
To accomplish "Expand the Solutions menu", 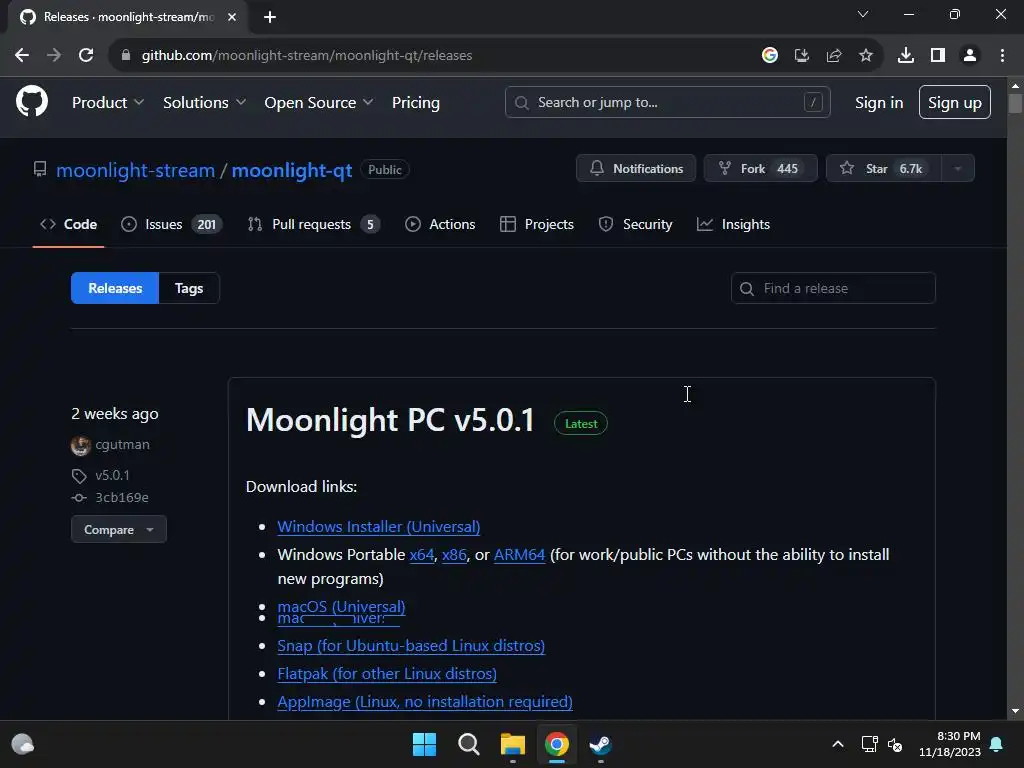I will tap(204, 103).
